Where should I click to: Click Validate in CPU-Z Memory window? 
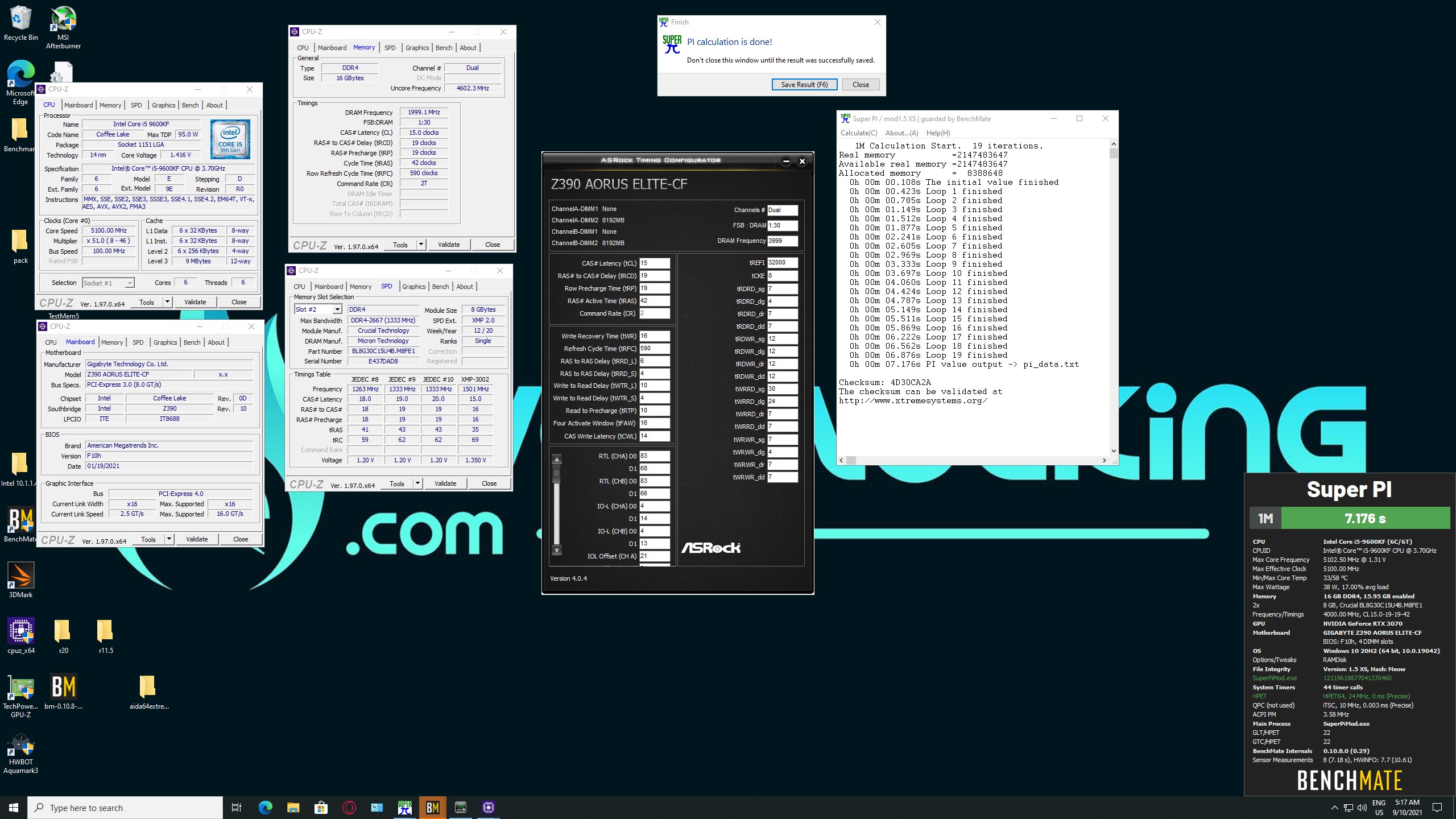point(449,245)
